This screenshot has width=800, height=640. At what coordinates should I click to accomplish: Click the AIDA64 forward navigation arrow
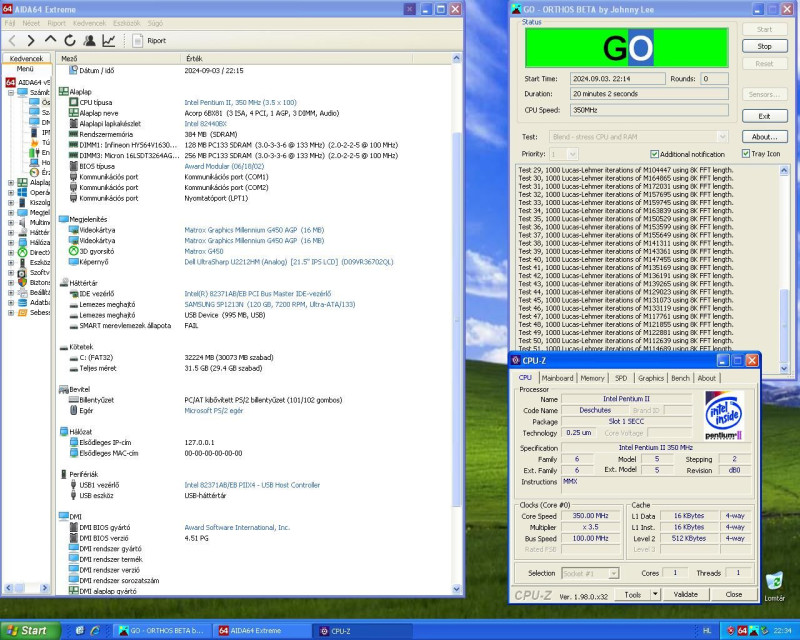point(32,41)
